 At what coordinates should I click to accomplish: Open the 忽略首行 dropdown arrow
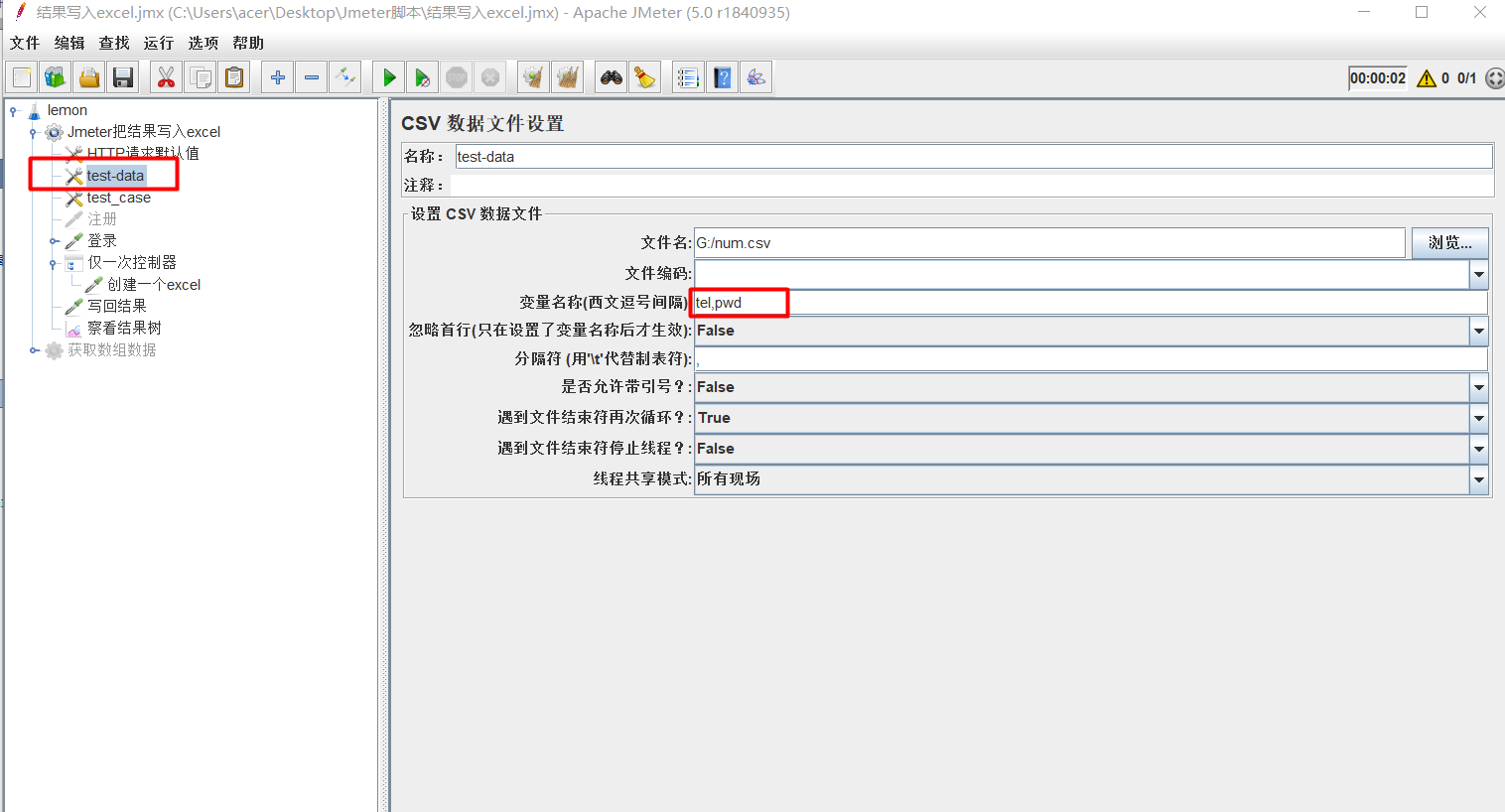(1479, 332)
